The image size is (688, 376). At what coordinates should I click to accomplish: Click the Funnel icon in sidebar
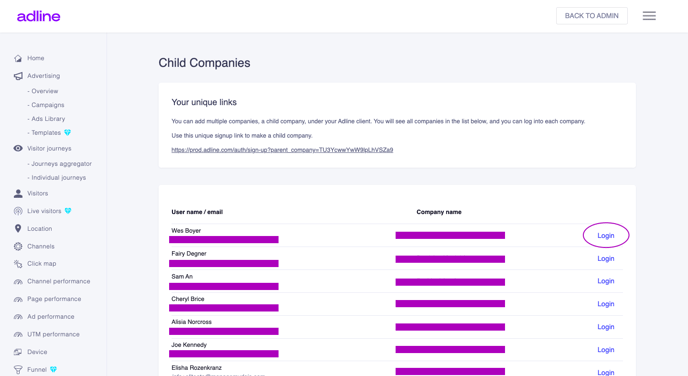[18, 369]
